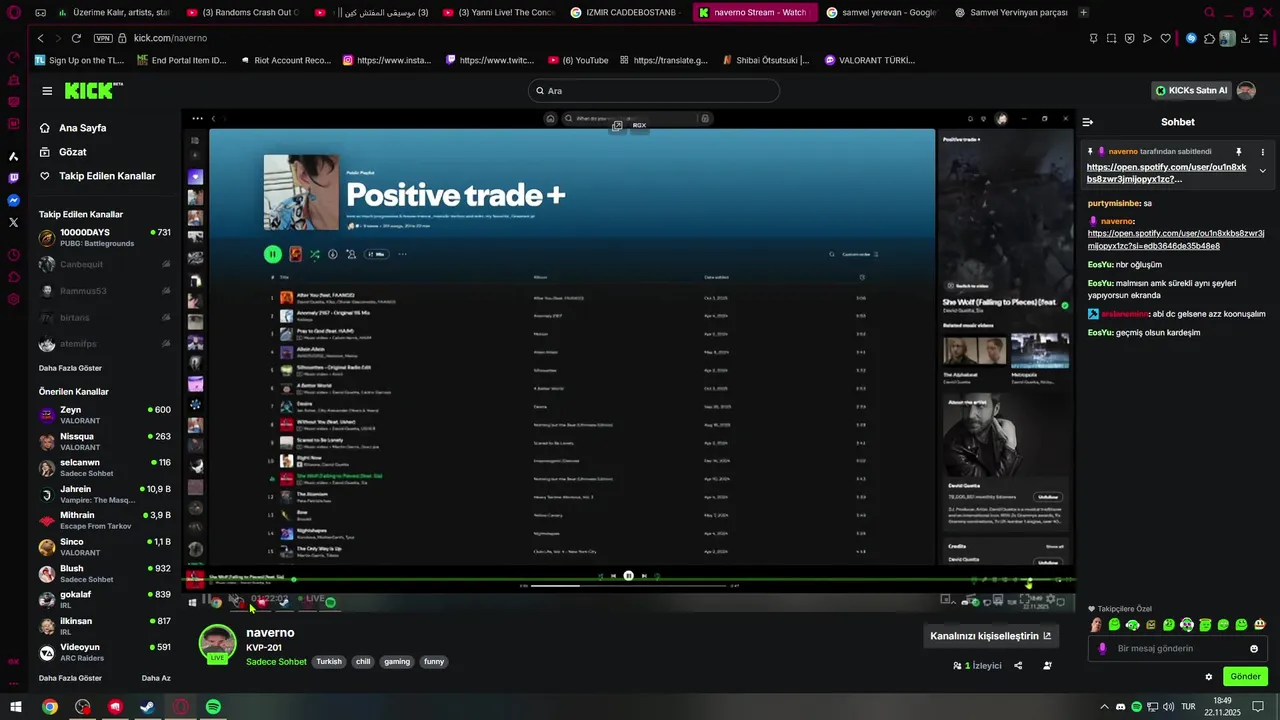The width and height of the screenshot is (1280, 720).
Task: Open Steam from the Windows taskbar
Action: click(x=147, y=706)
